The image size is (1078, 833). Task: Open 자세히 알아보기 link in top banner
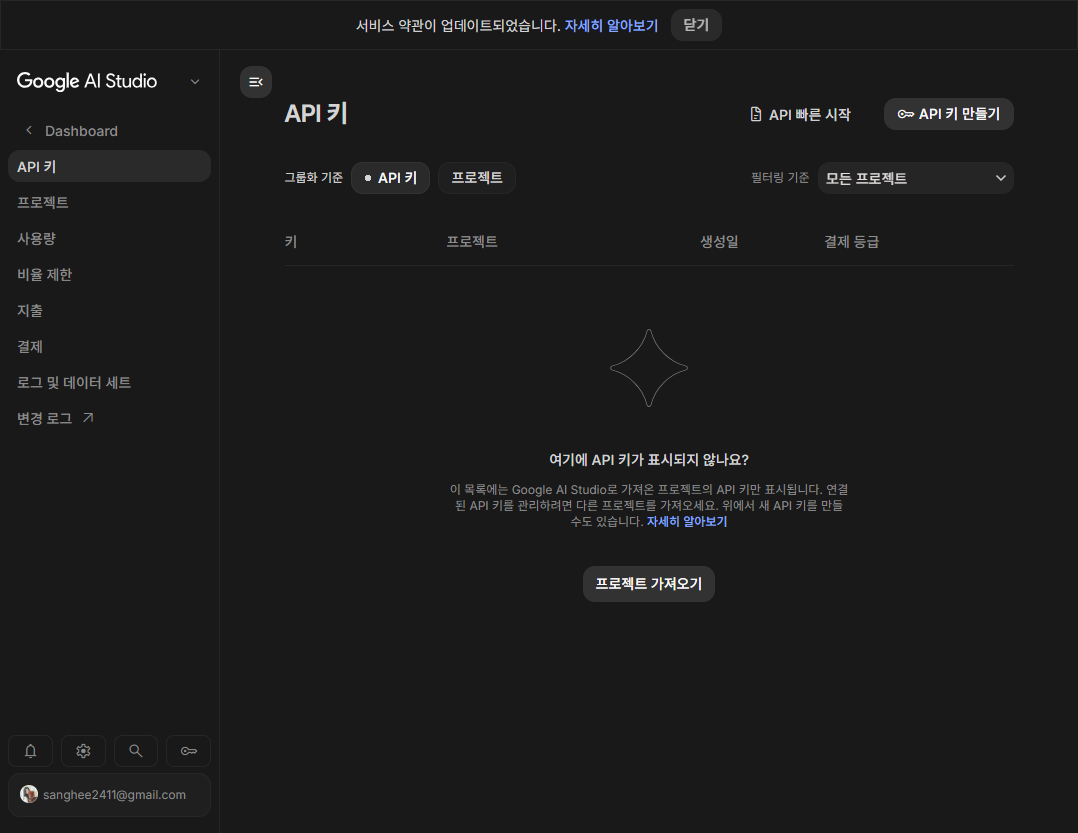click(611, 25)
